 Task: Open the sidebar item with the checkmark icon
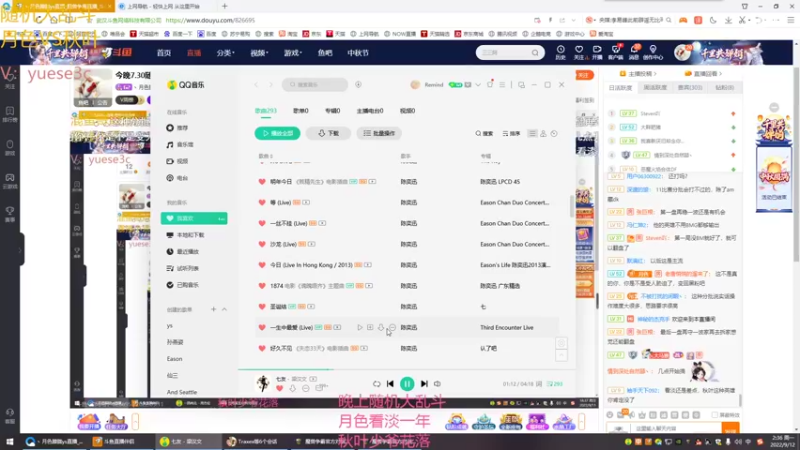183,285
